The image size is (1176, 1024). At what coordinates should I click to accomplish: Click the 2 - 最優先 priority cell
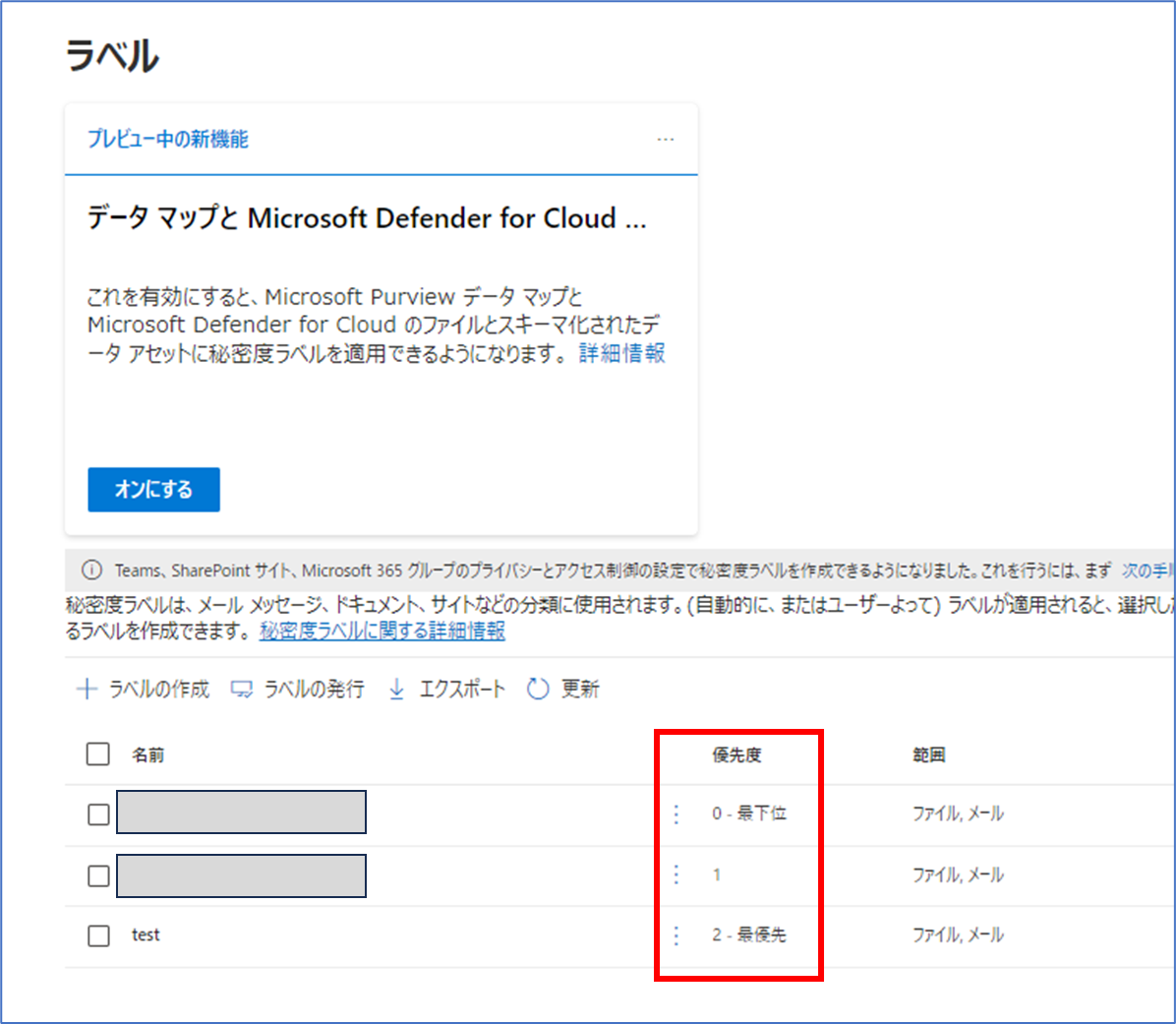[x=749, y=934]
